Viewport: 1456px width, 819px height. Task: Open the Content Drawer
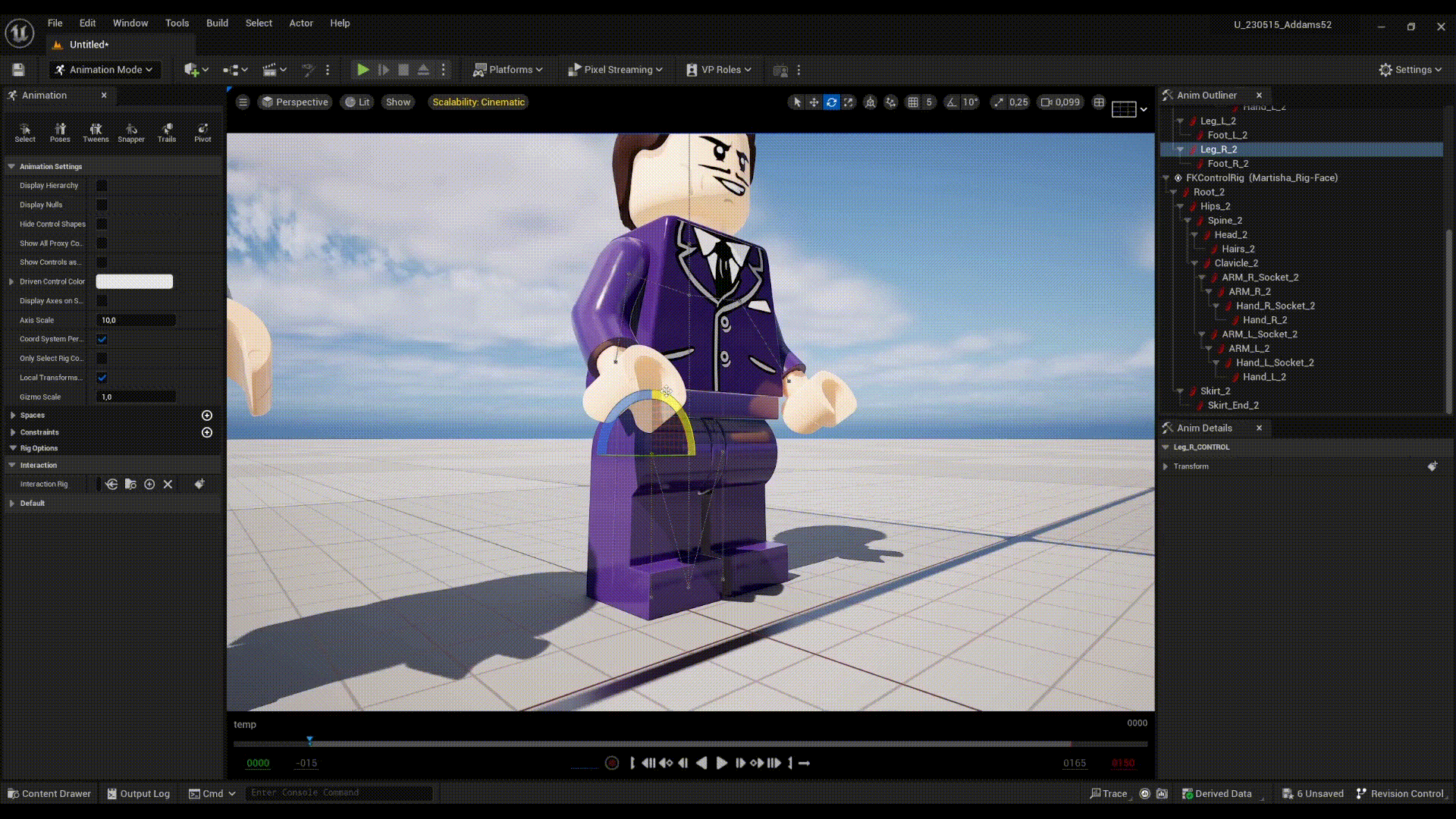click(x=49, y=793)
